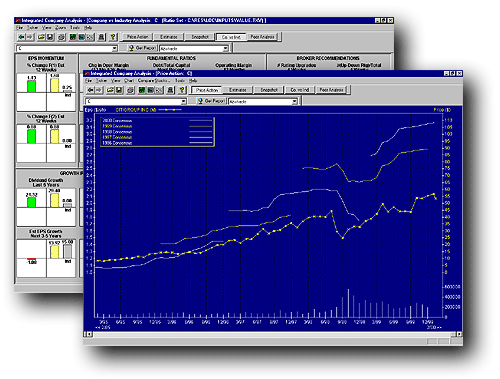The width and height of the screenshot is (500, 379).
Task: Click the 1997 Consensus yellow legend line swatch
Action: point(201,137)
